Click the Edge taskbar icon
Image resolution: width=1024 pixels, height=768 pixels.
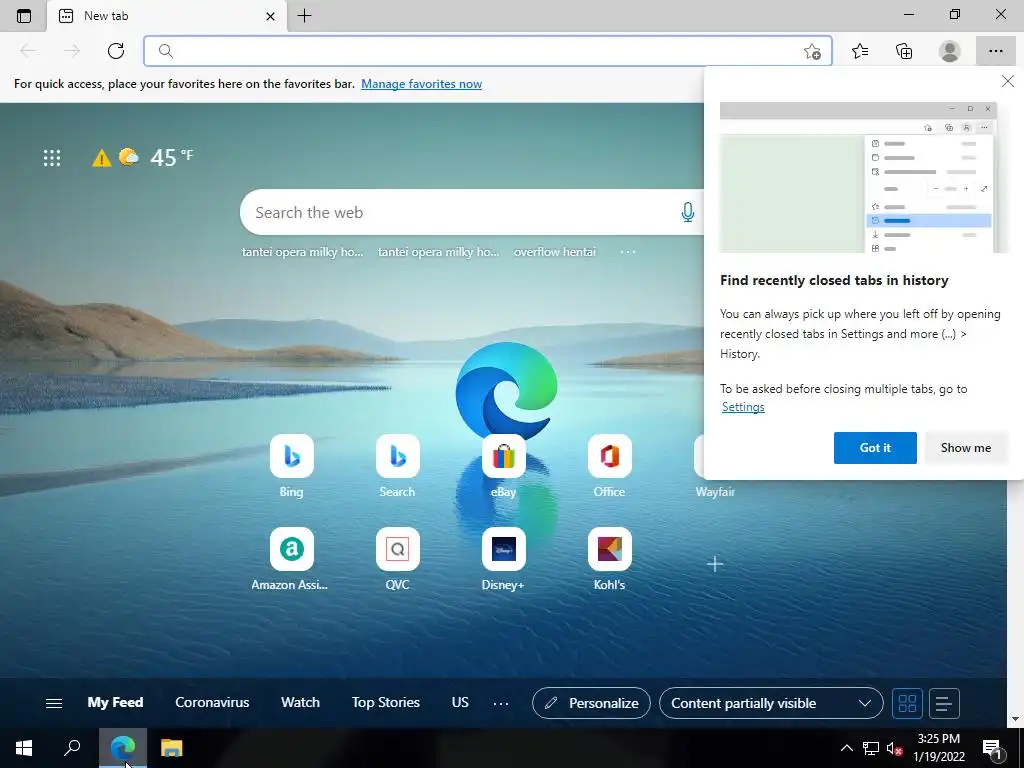coord(123,748)
